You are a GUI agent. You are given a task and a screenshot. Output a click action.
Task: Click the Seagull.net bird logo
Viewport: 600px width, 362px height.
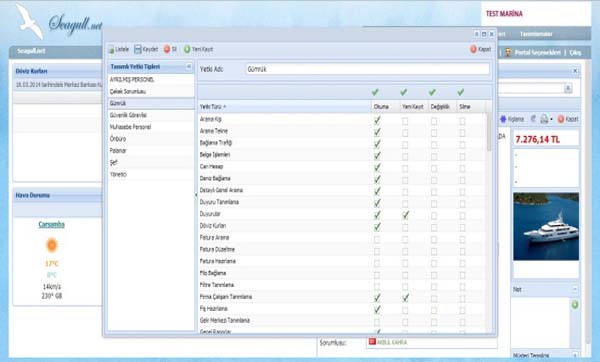(30, 21)
